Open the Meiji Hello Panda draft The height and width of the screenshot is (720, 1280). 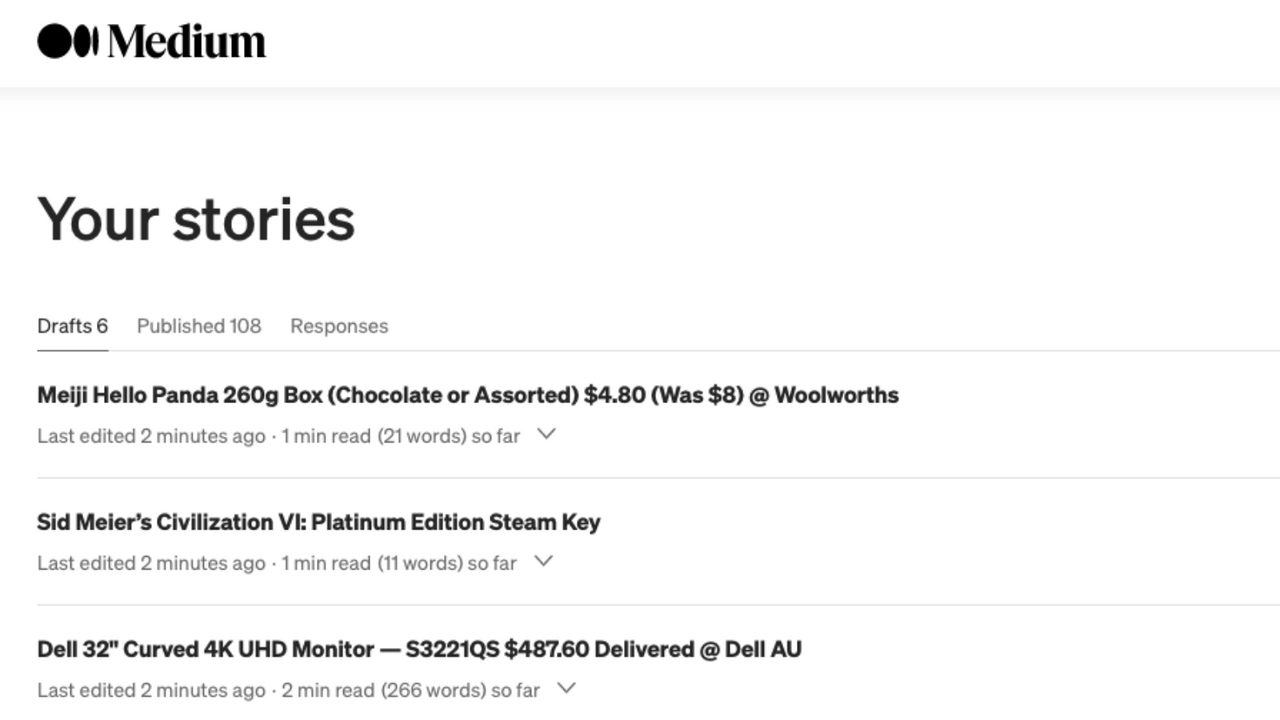[x=467, y=395]
